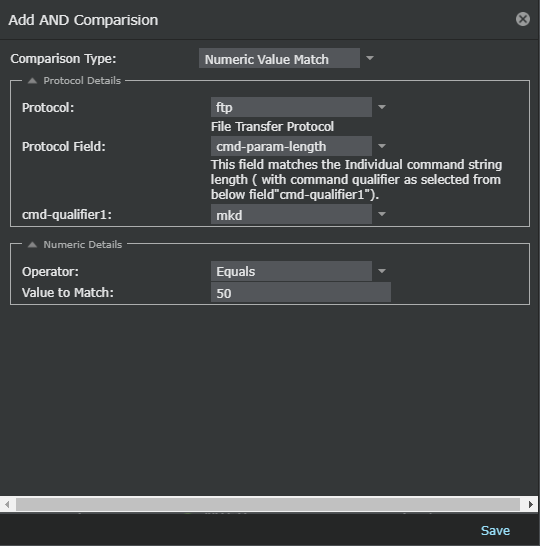Collapse the Protocol Details section

tap(32, 81)
